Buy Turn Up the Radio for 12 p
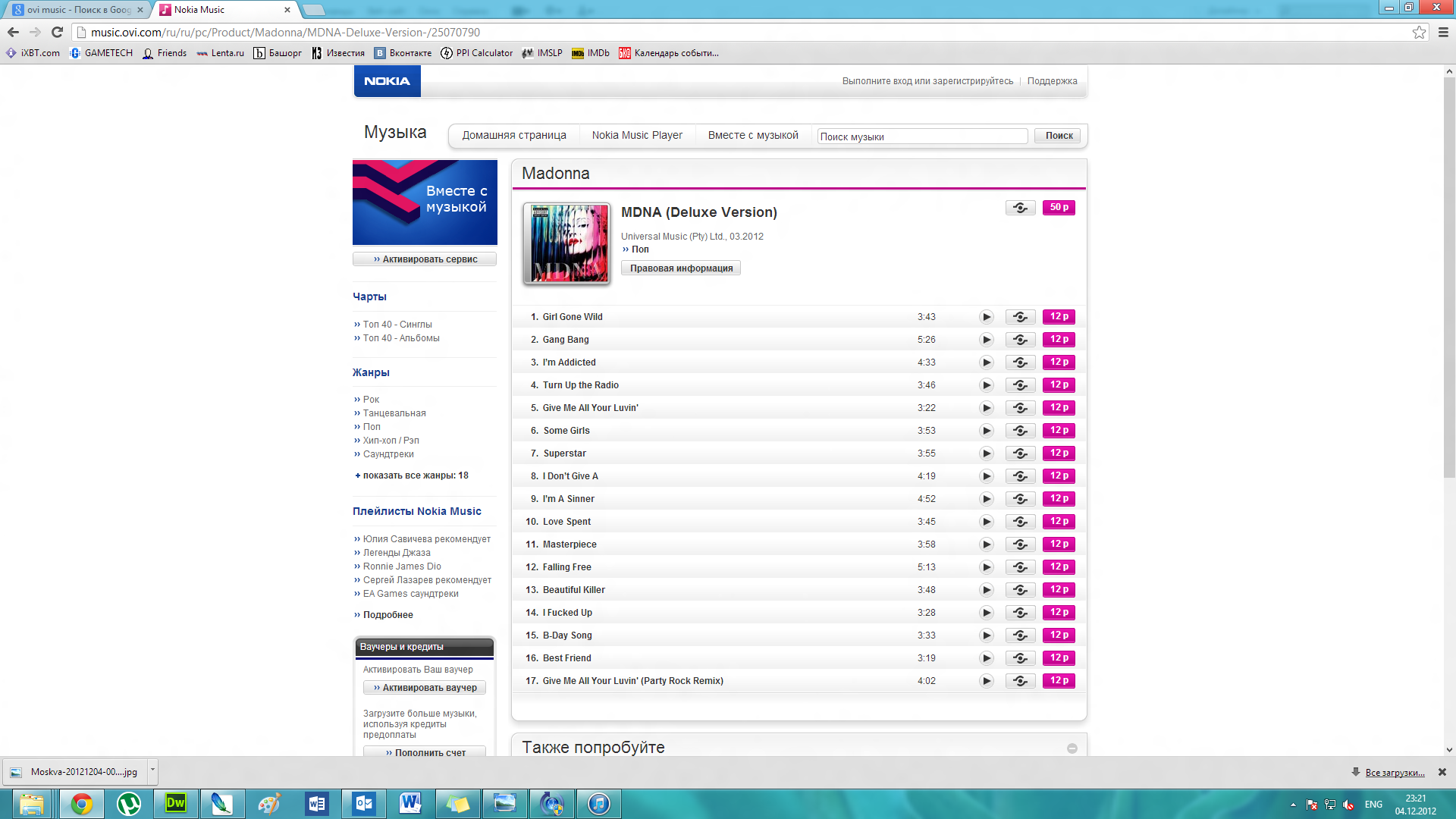 pyautogui.click(x=1059, y=385)
